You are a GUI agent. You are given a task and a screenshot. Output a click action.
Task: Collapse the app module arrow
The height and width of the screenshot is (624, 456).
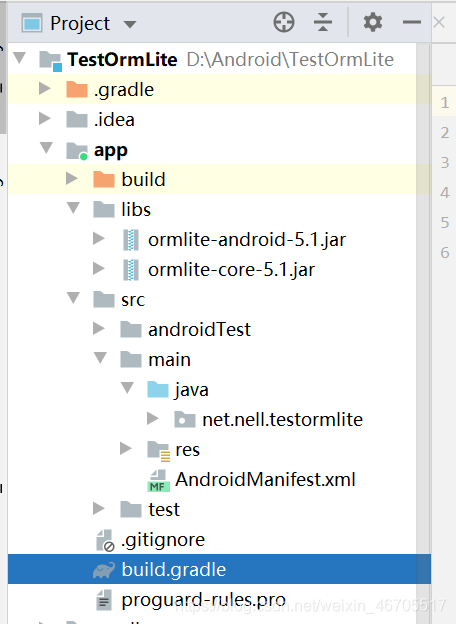coord(47,148)
